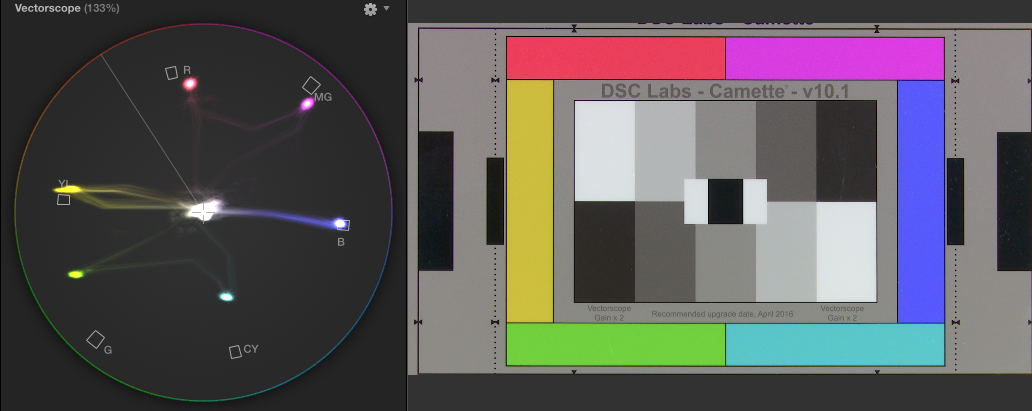Expand the dropdown arrow beside the gear

[x=387, y=9]
